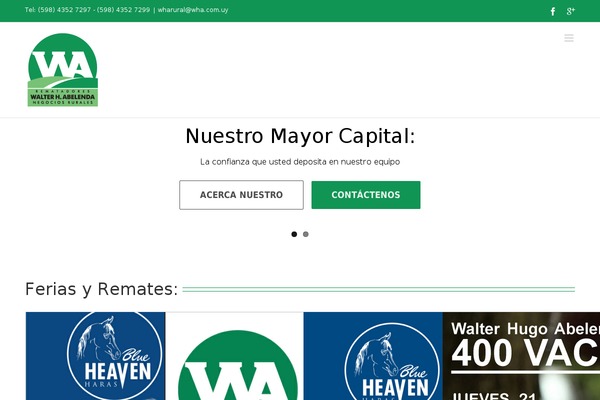Click the CONTÁCTENOS button

click(365, 195)
